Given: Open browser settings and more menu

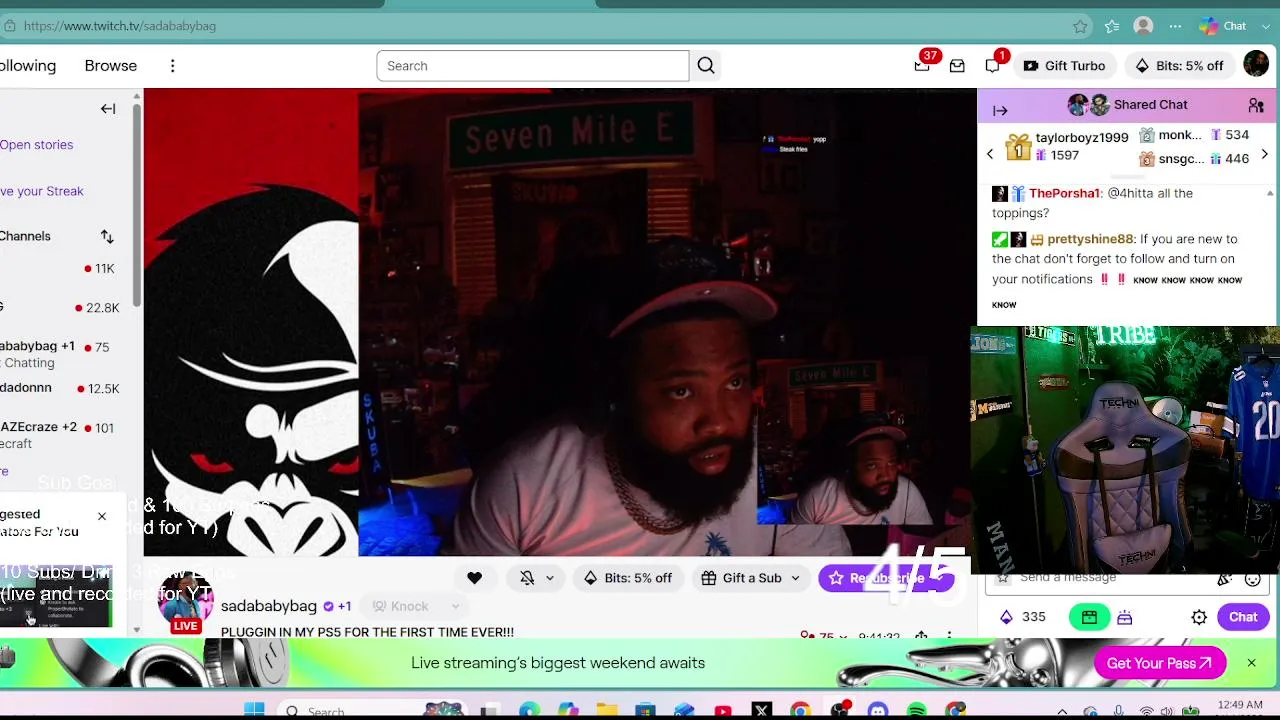Looking at the screenshot, I should pyautogui.click(x=1175, y=26).
